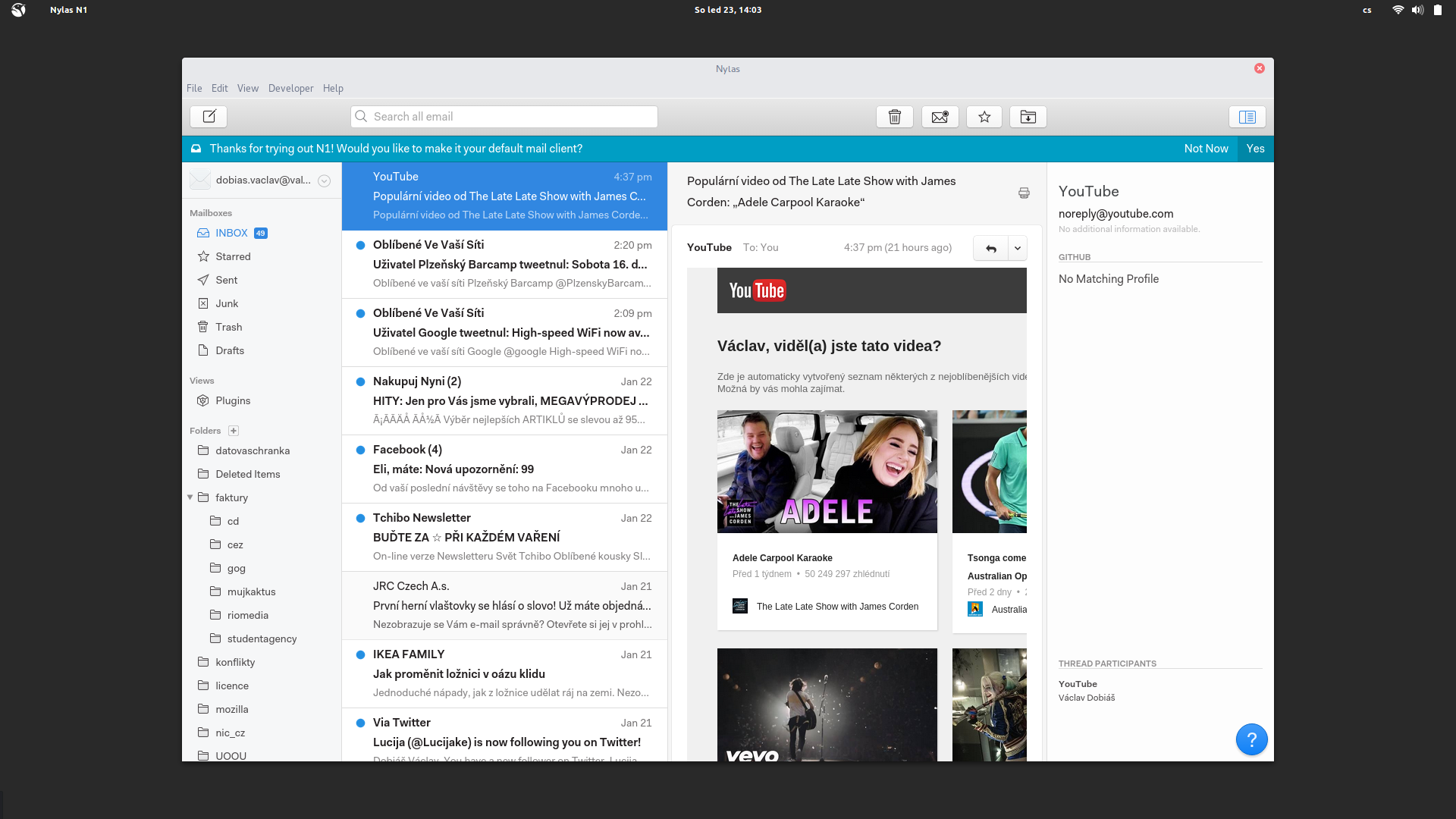Toggle the contact sidebar panel icon
Viewport: 1456px width, 819px height.
(x=1247, y=117)
